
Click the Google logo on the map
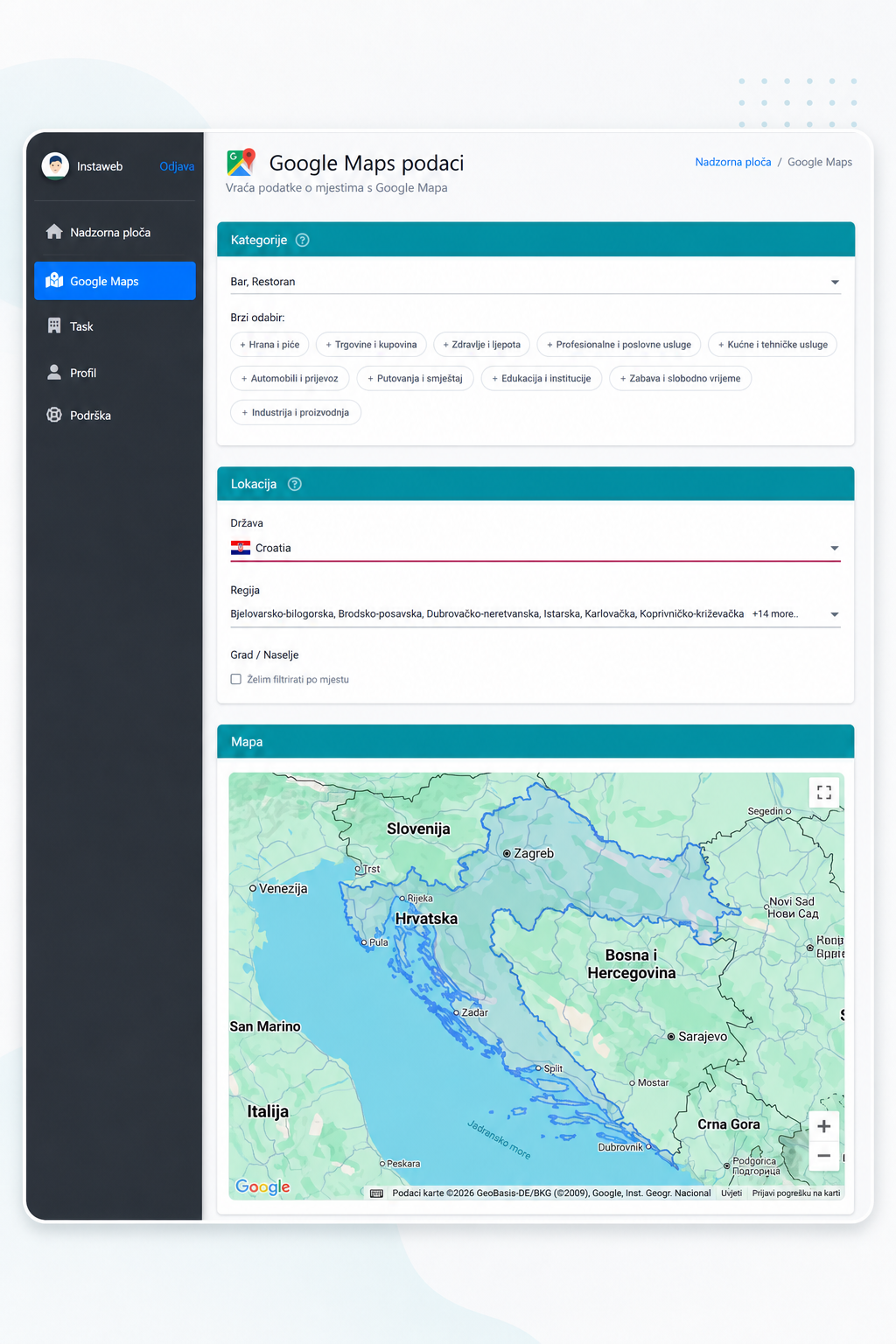(x=262, y=1186)
